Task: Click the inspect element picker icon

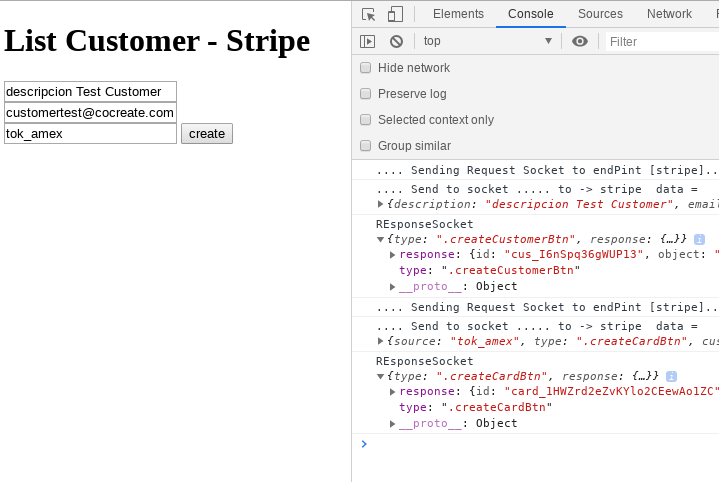Action: (369, 14)
